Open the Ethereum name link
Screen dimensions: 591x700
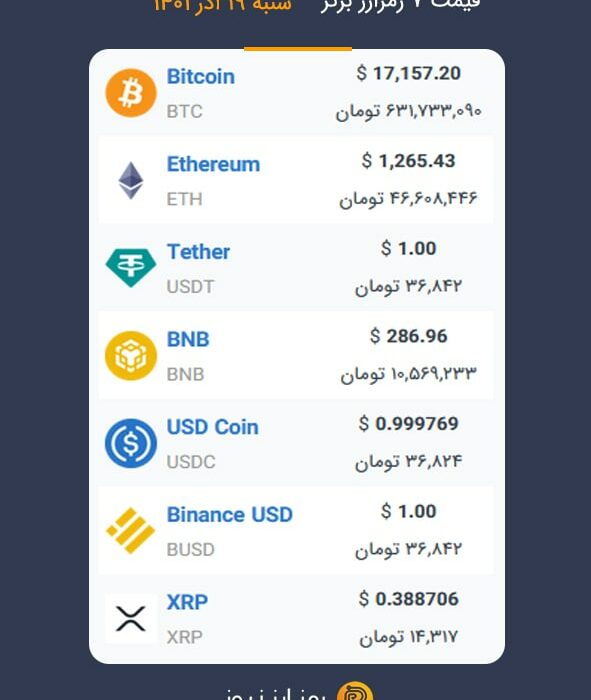[213, 164]
